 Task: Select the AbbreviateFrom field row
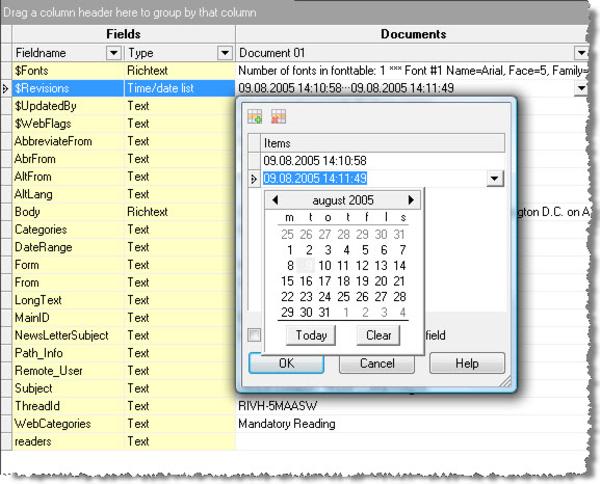tap(67, 141)
